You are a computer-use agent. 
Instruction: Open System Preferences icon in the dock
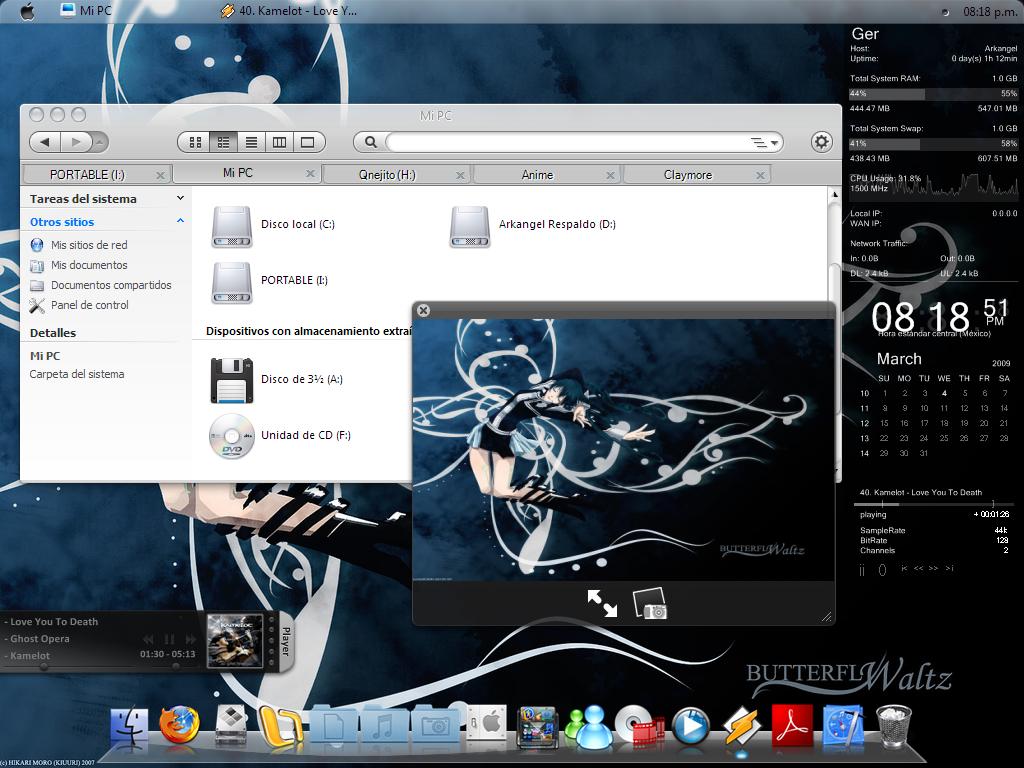(487, 724)
